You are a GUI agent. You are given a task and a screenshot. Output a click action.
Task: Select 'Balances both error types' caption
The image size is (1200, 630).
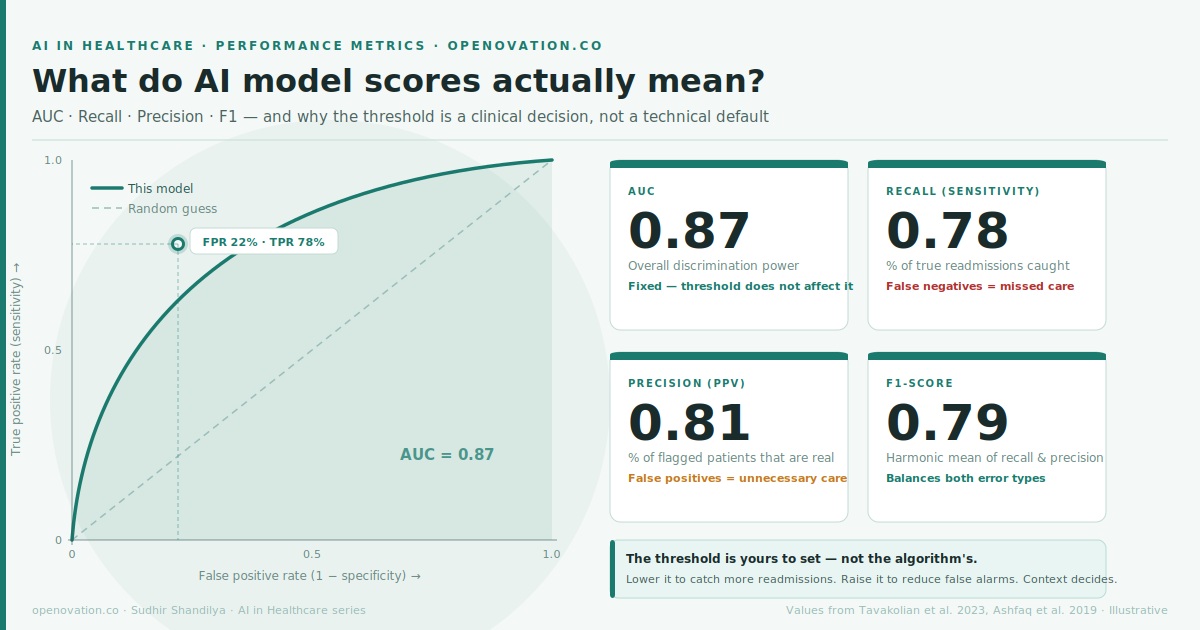965,478
